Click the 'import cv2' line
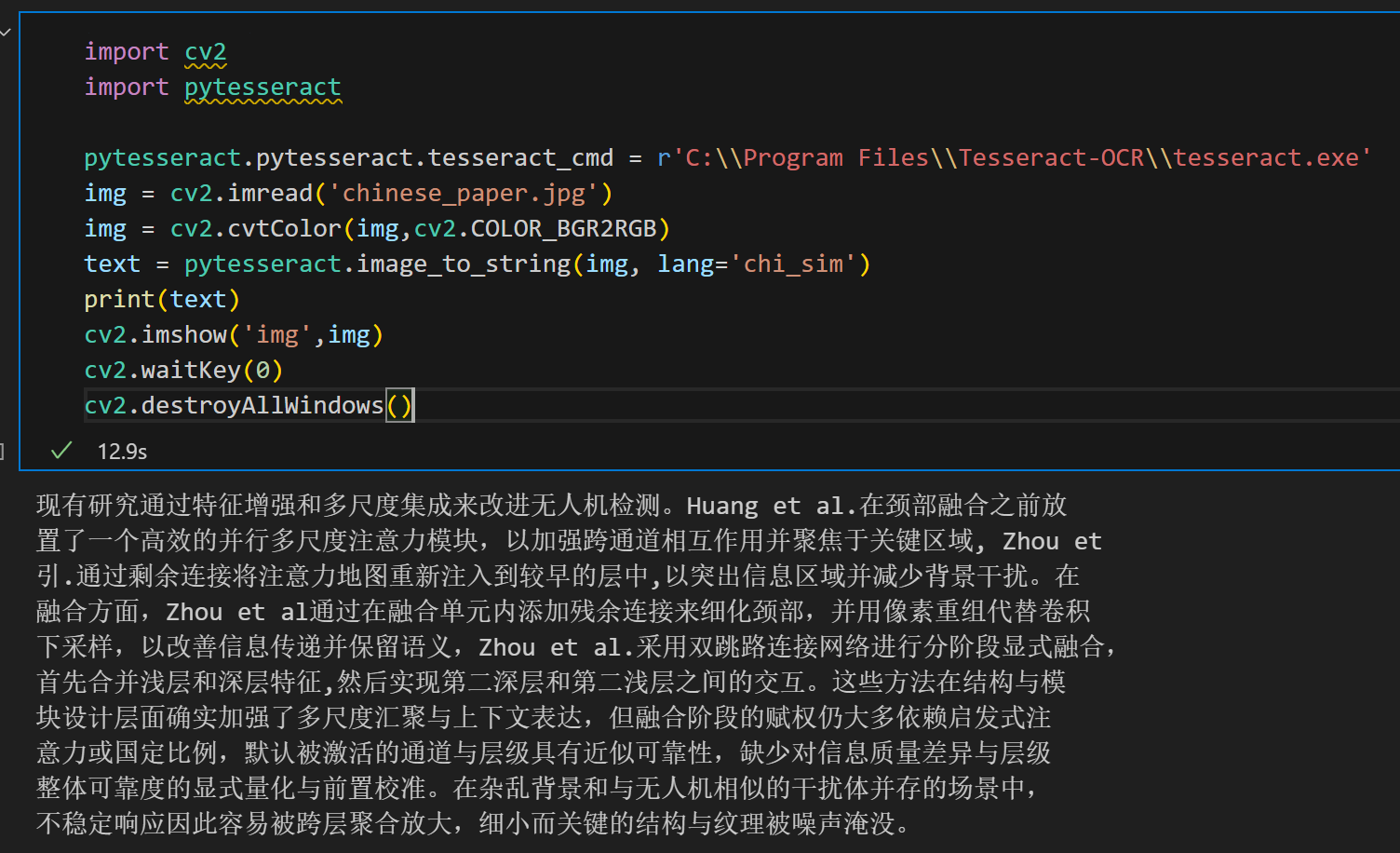Screen dimensions: 1400x853 tap(155, 52)
